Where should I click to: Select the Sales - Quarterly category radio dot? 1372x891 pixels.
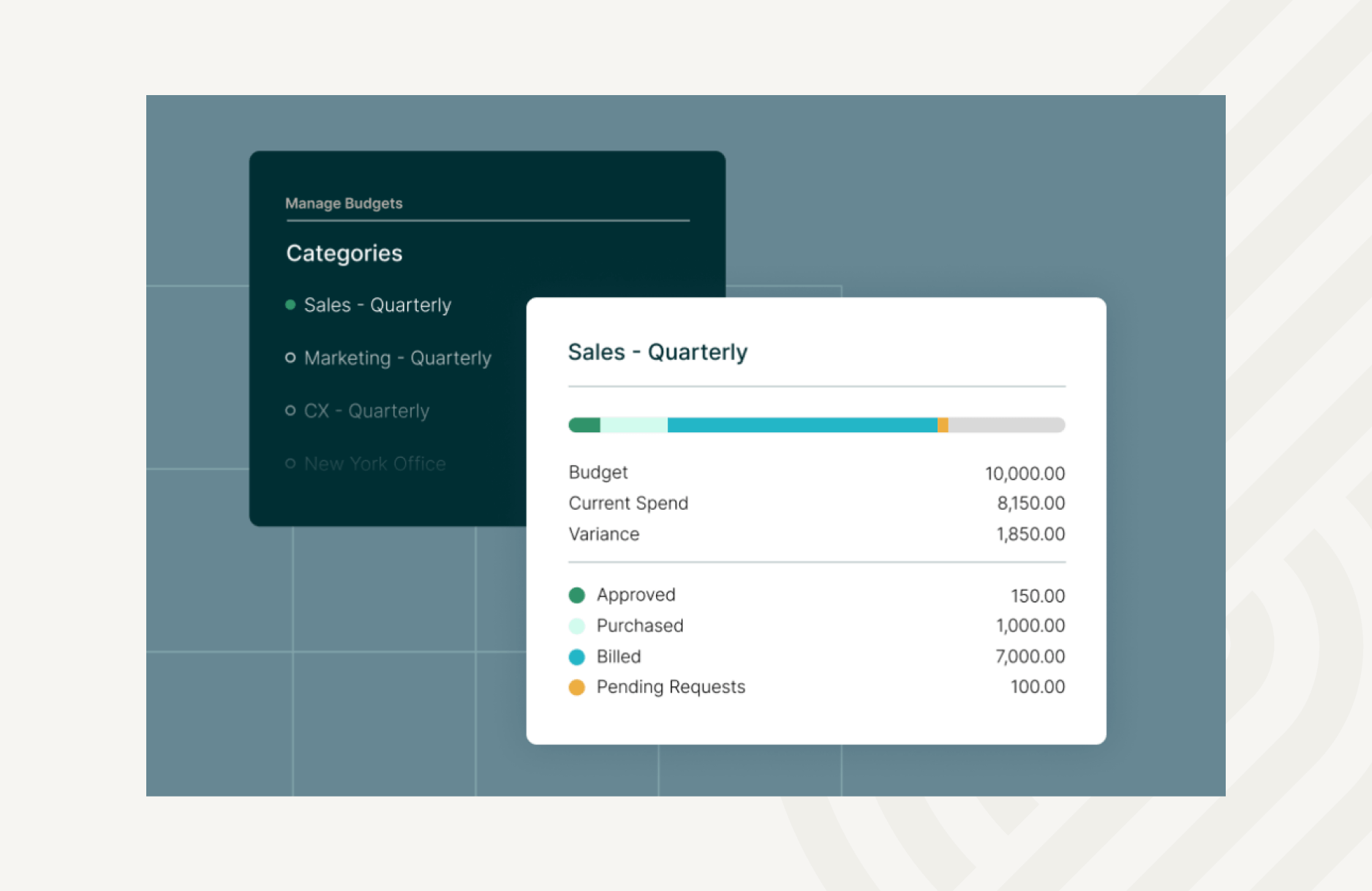coord(290,305)
